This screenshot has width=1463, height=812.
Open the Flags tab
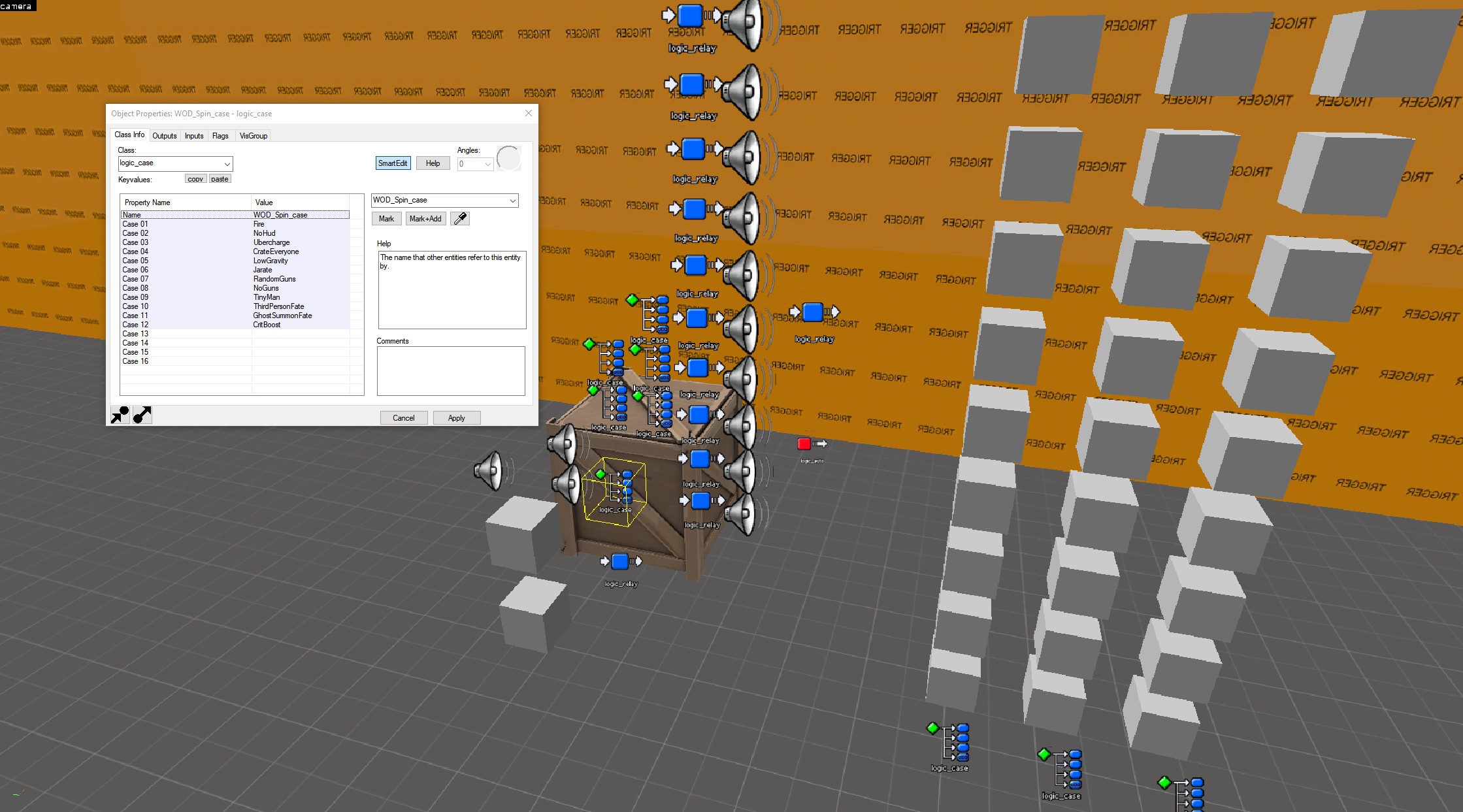220,136
